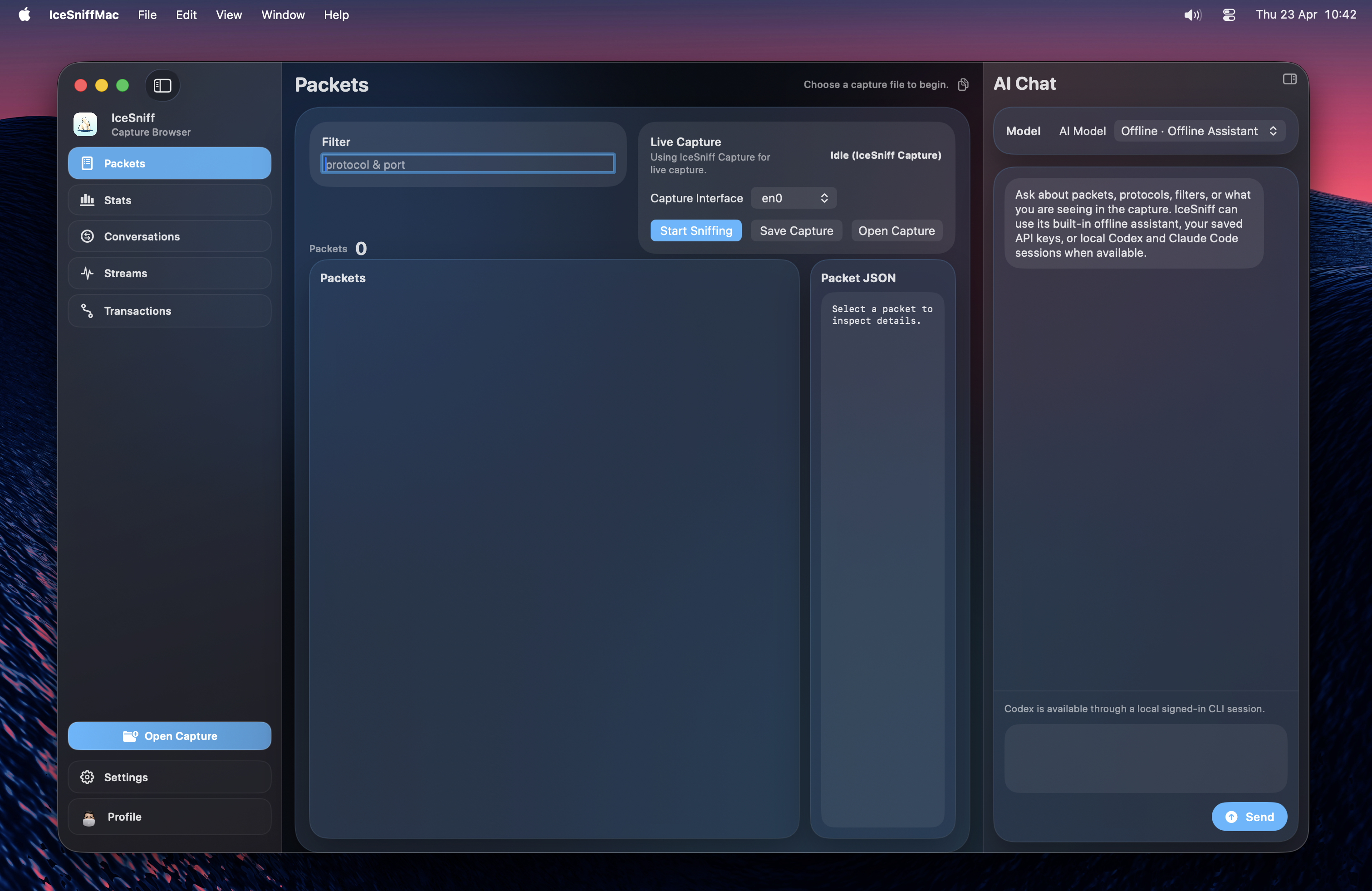Open the Profile section
The width and height of the screenshot is (1372, 891).
pos(124,817)
